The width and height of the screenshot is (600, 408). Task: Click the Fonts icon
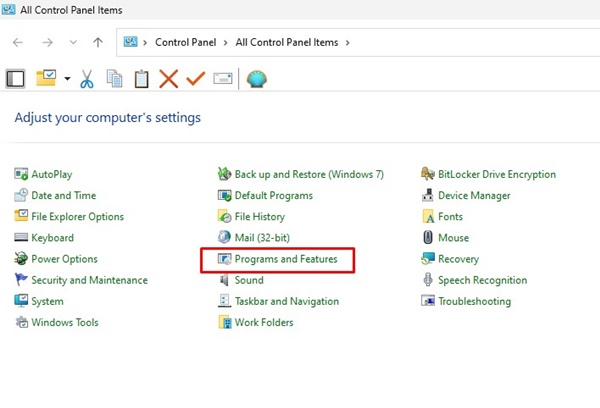[x=428, y=216]
